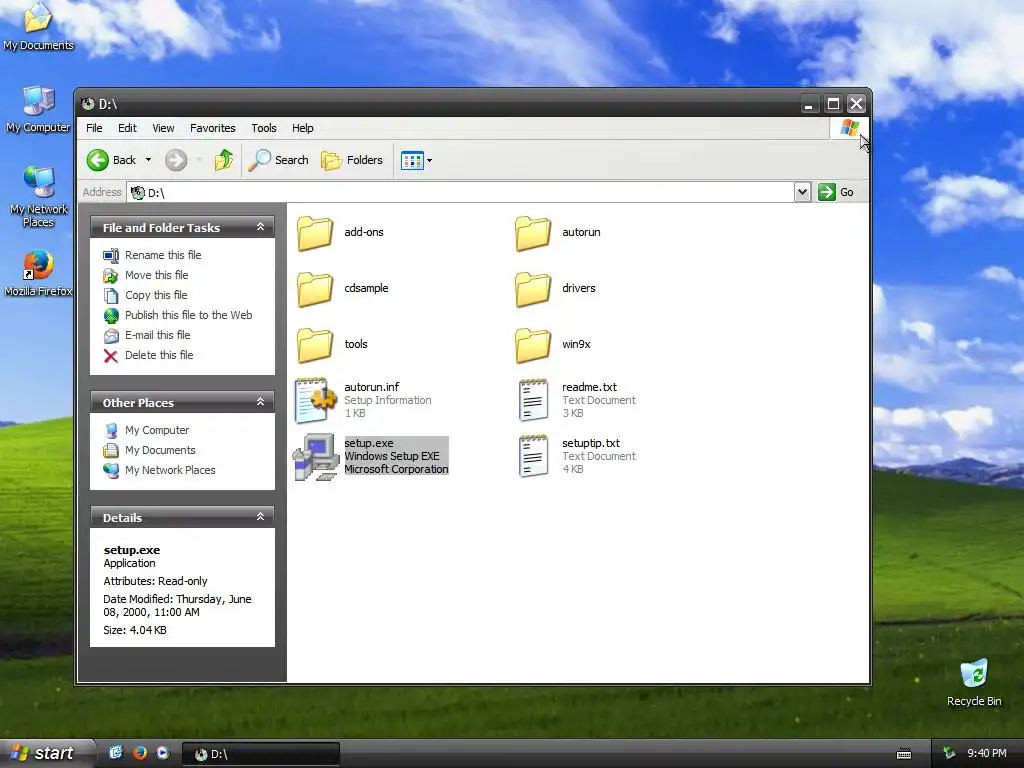1024x768 pixels.
Task: Click the D:\ address field
Action: (460, 193)
